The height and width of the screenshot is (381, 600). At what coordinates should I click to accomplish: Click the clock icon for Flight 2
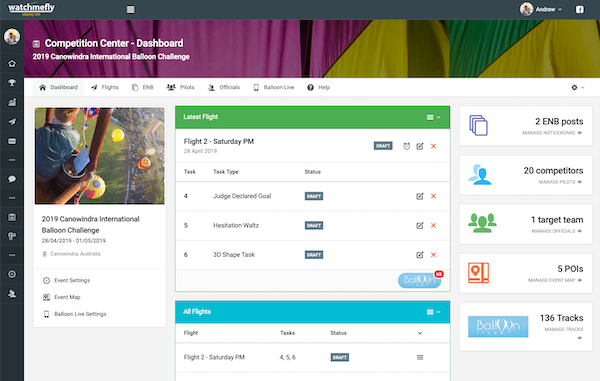pos(406,146)
